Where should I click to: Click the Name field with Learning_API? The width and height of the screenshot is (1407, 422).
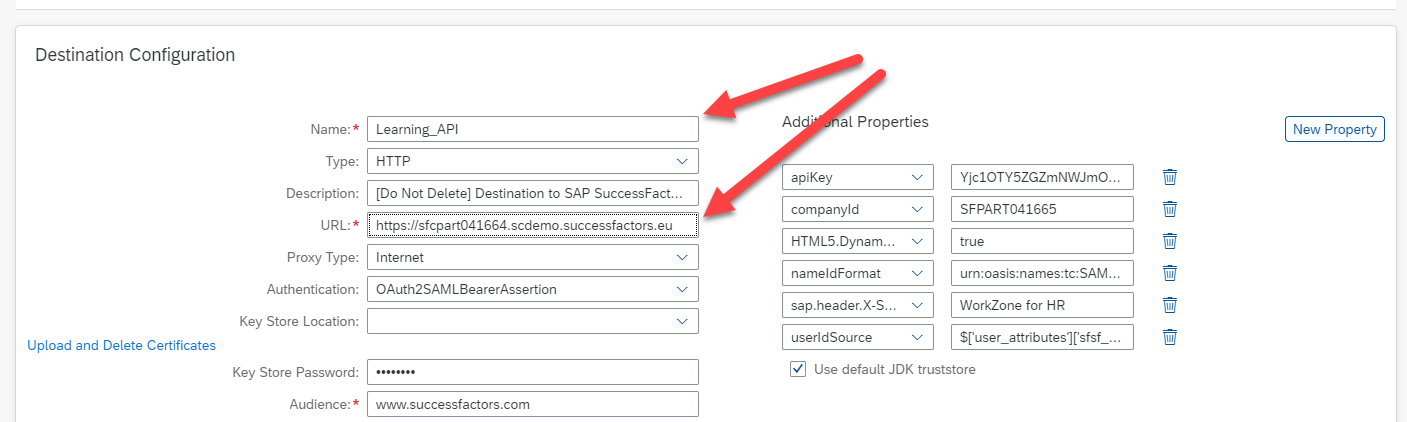533,129
